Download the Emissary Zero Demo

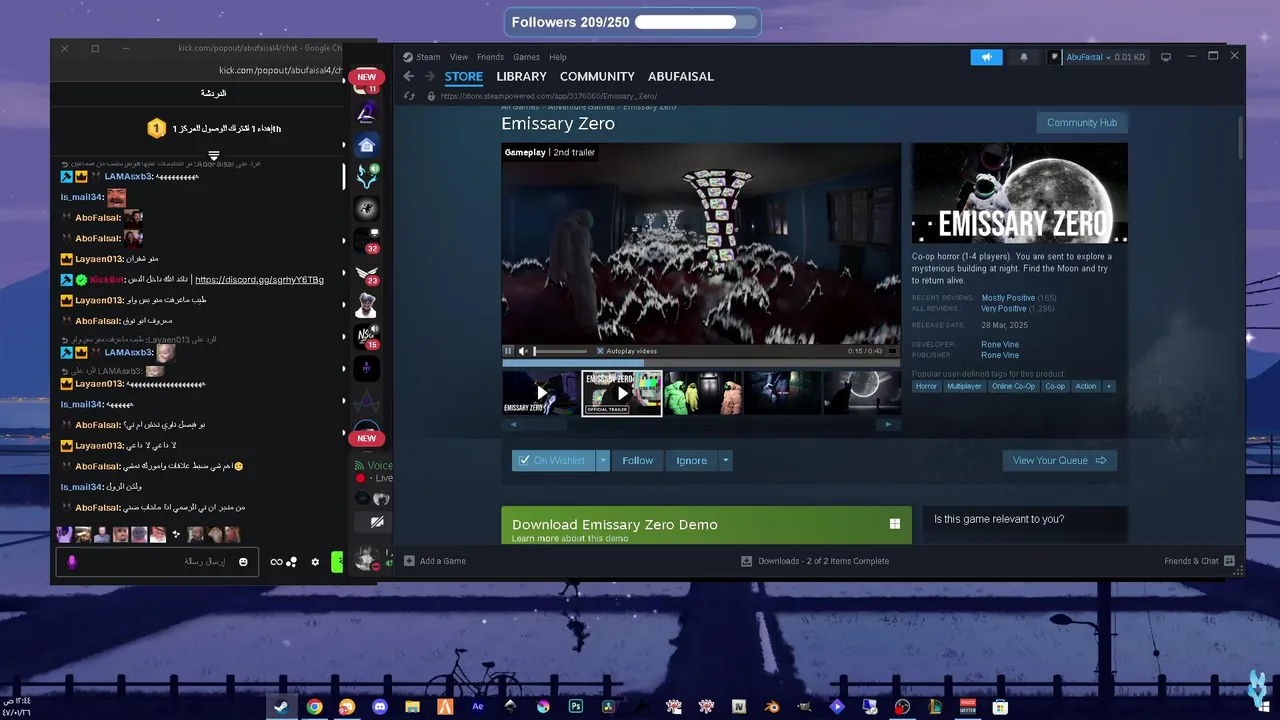point(706,525)
